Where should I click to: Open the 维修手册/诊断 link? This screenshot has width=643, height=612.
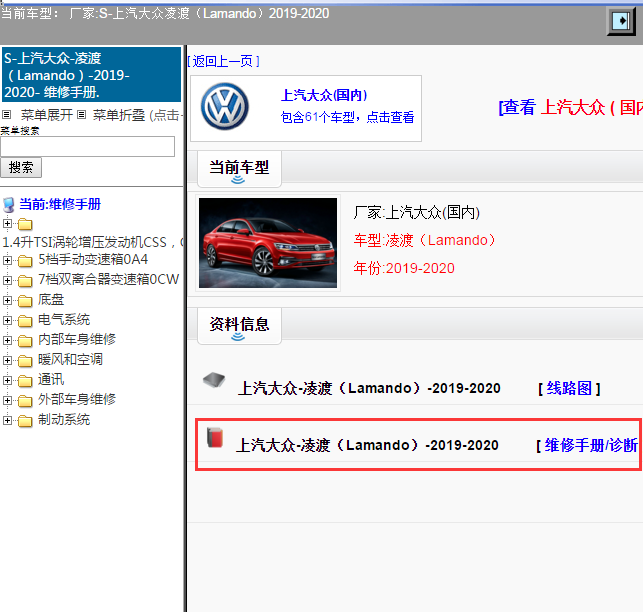589,445
